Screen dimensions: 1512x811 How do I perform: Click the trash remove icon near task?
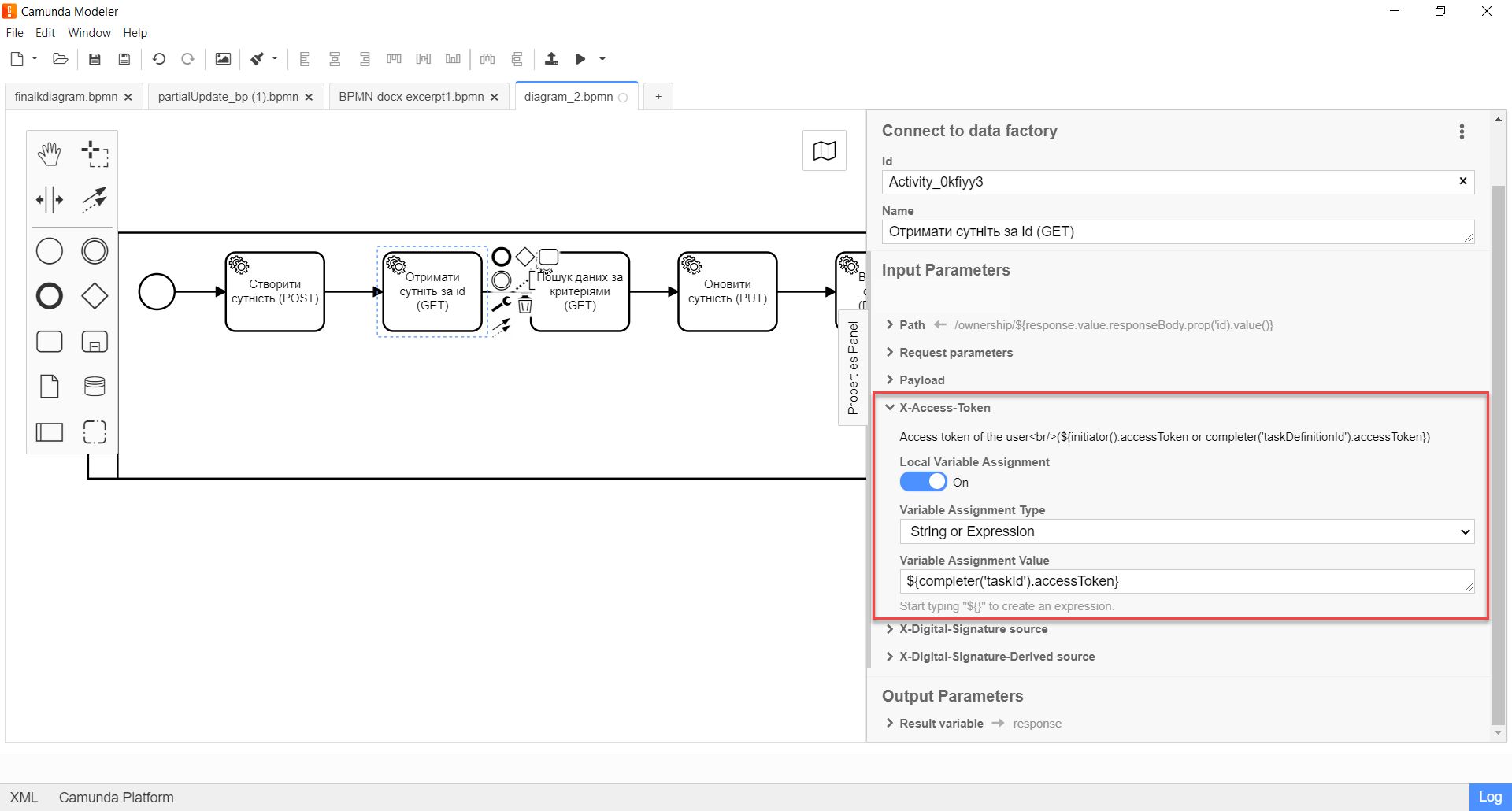tap(525, 304)
